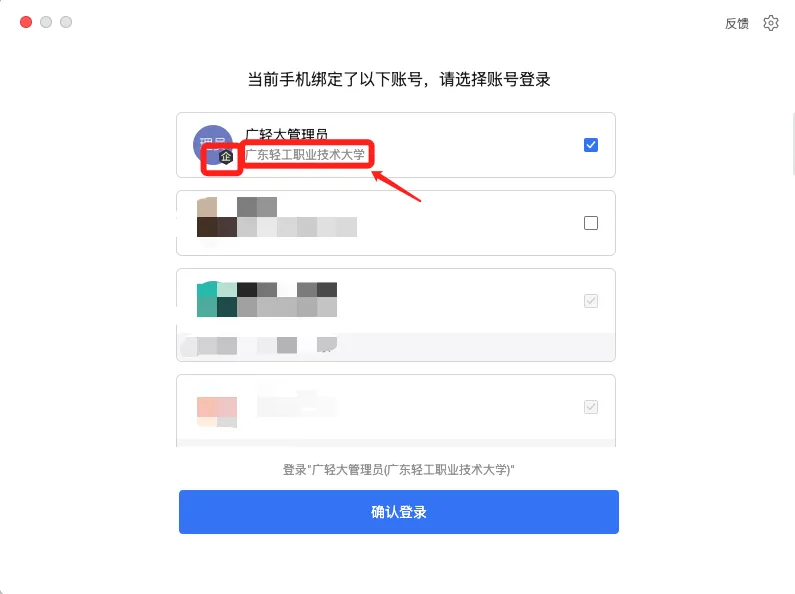Click the 企 enterprise badge icon

click(226, 157)
